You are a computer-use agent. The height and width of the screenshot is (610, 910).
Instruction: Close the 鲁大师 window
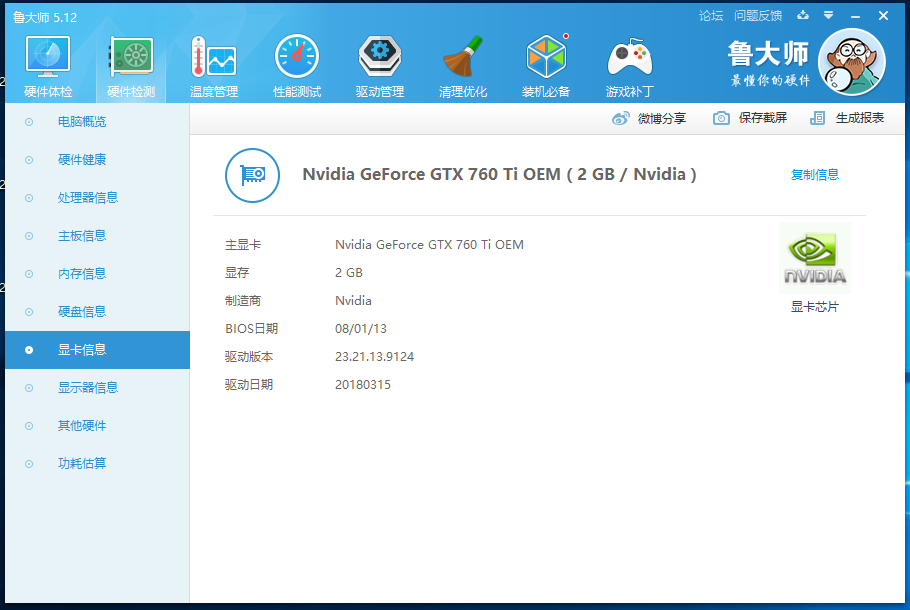coord(883,16)
